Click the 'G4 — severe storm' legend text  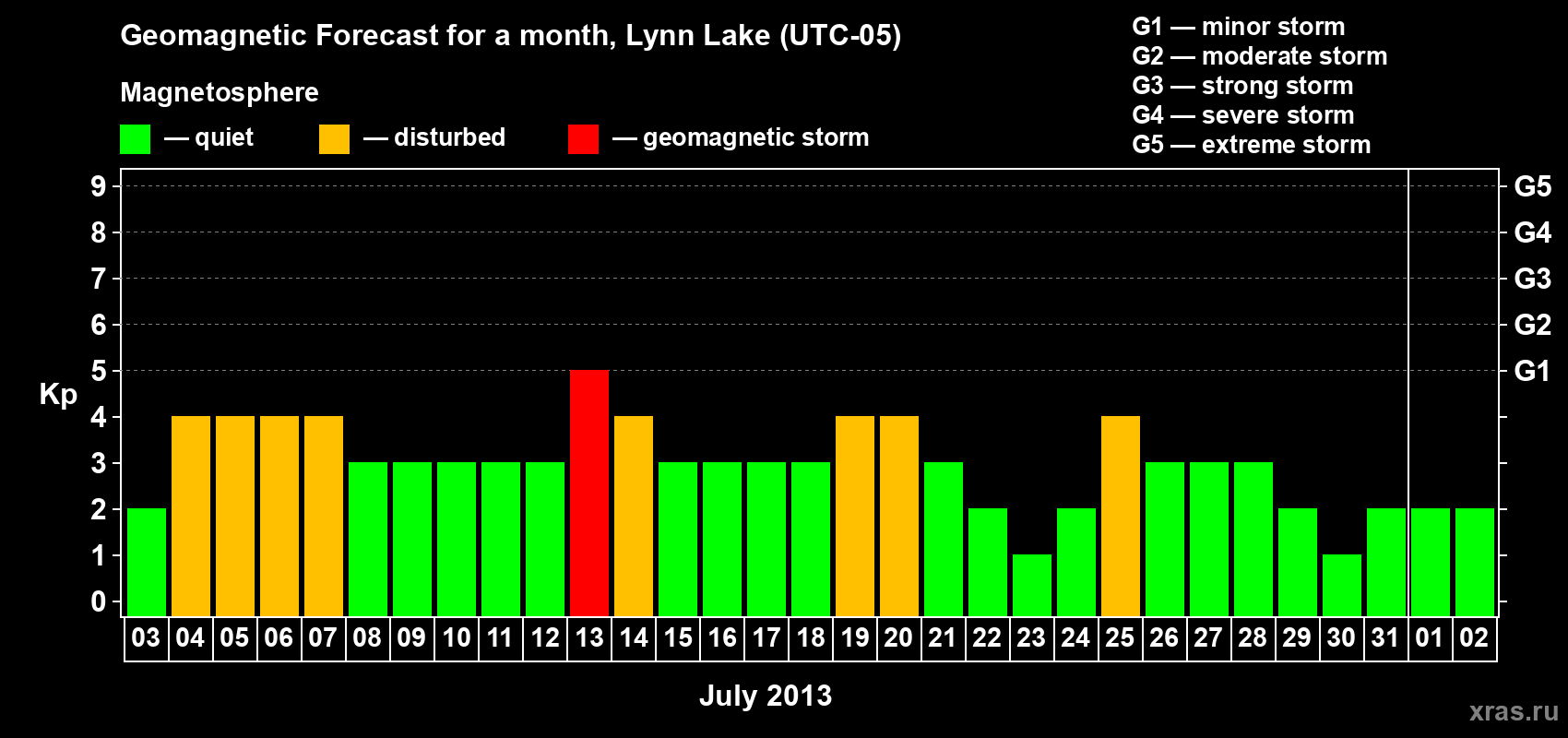point(1243,115)
